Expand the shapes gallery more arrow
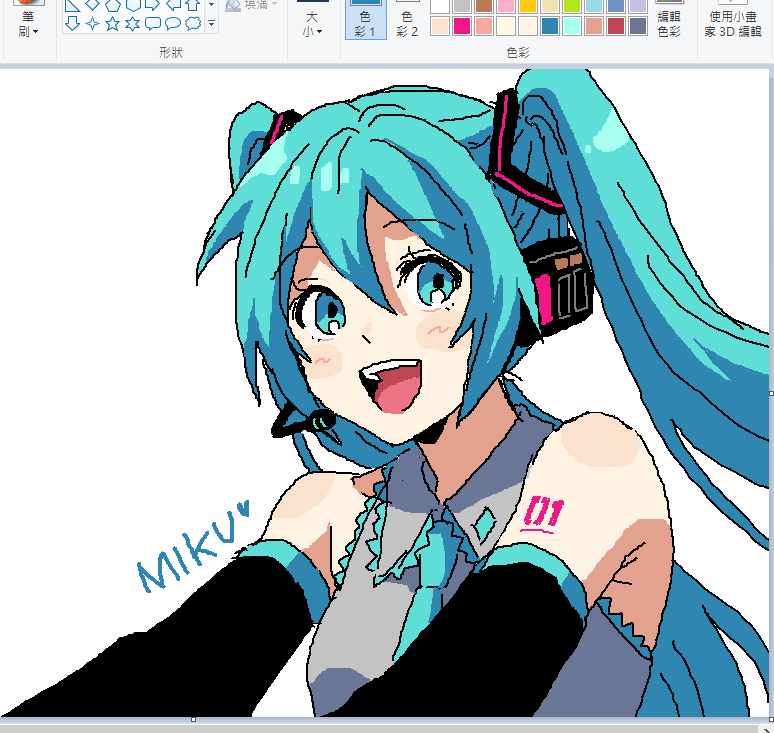Image resolution: width=774 pixels, height=733 pixels. [x=211, y=23]
